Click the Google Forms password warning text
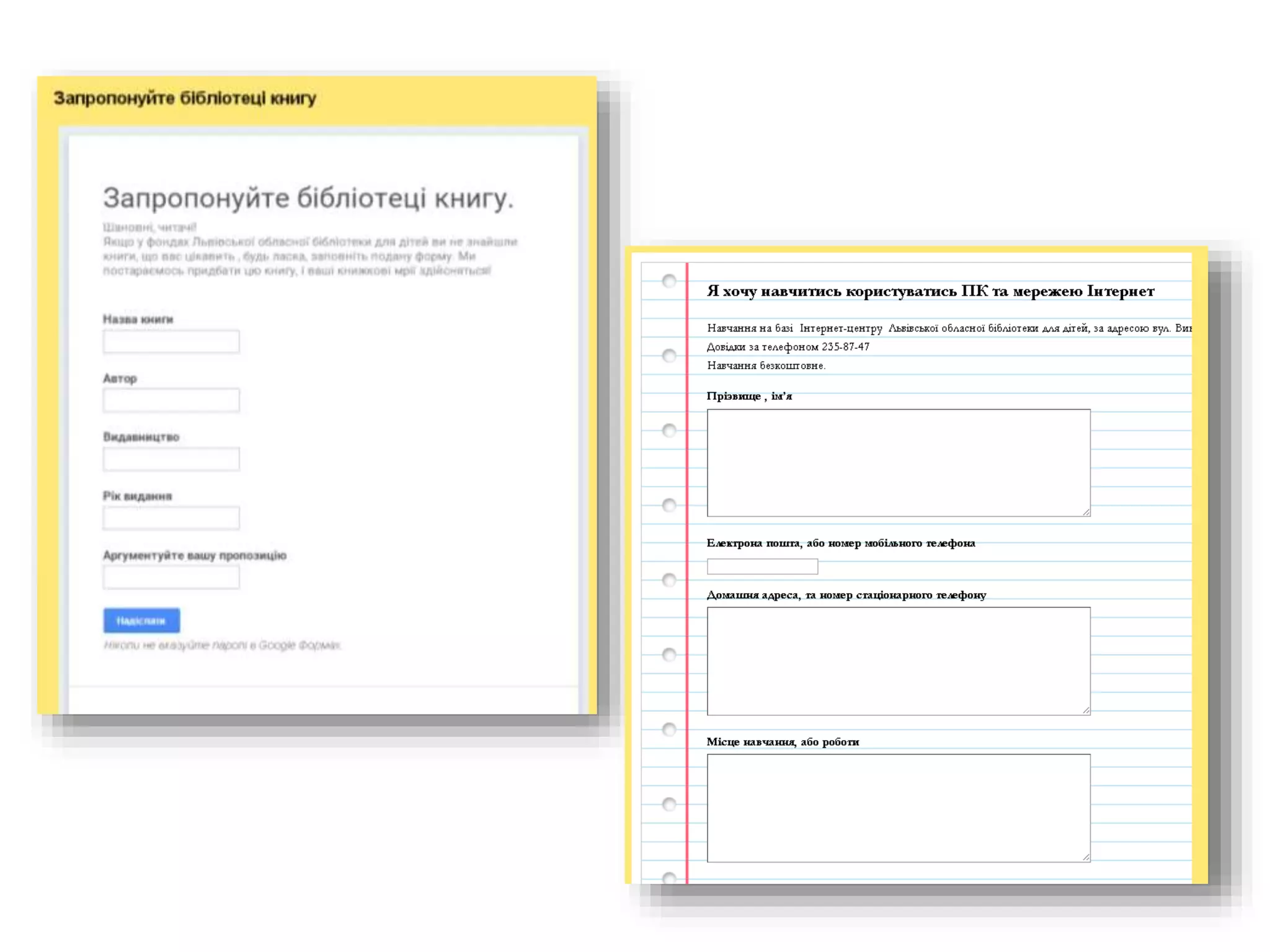 click(222, 645)
